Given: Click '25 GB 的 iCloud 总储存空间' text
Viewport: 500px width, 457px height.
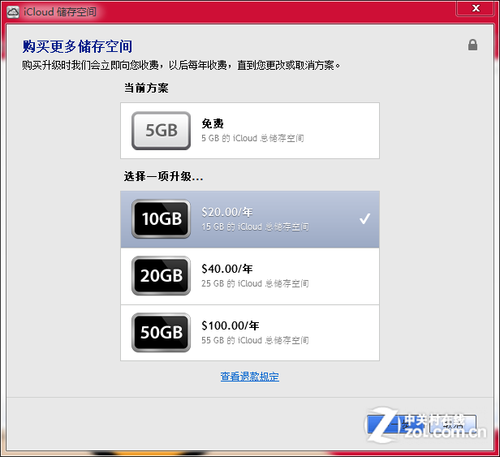Looking at the screenshot, I should (x=255, y=284).
